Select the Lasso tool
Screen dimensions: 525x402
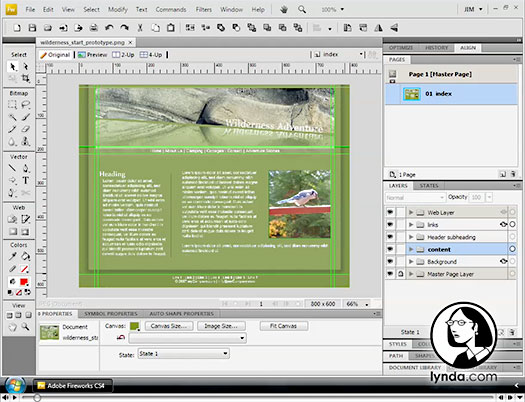tap(25, 105)
